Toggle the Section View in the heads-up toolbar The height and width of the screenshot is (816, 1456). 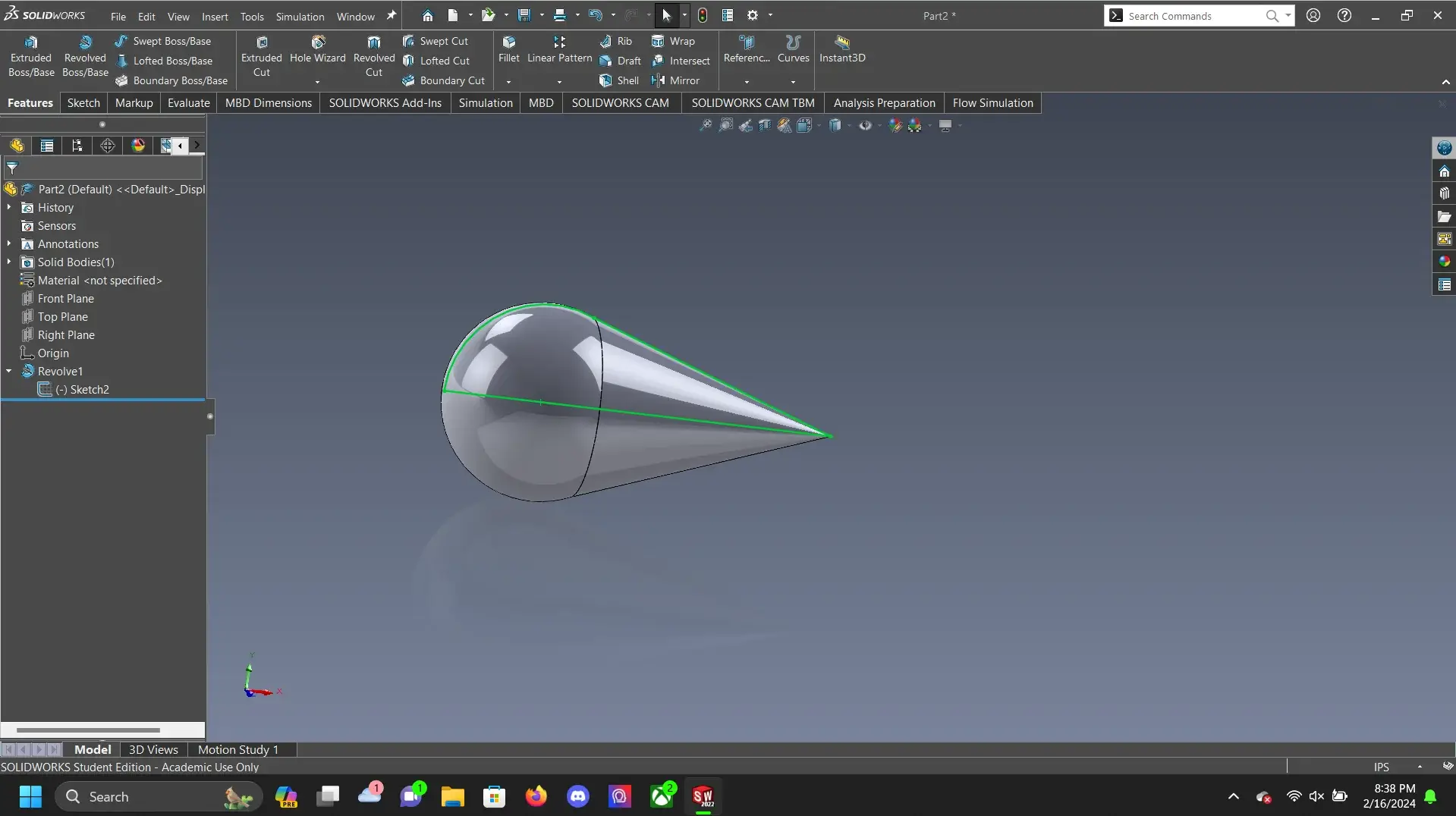coord(765,125)
